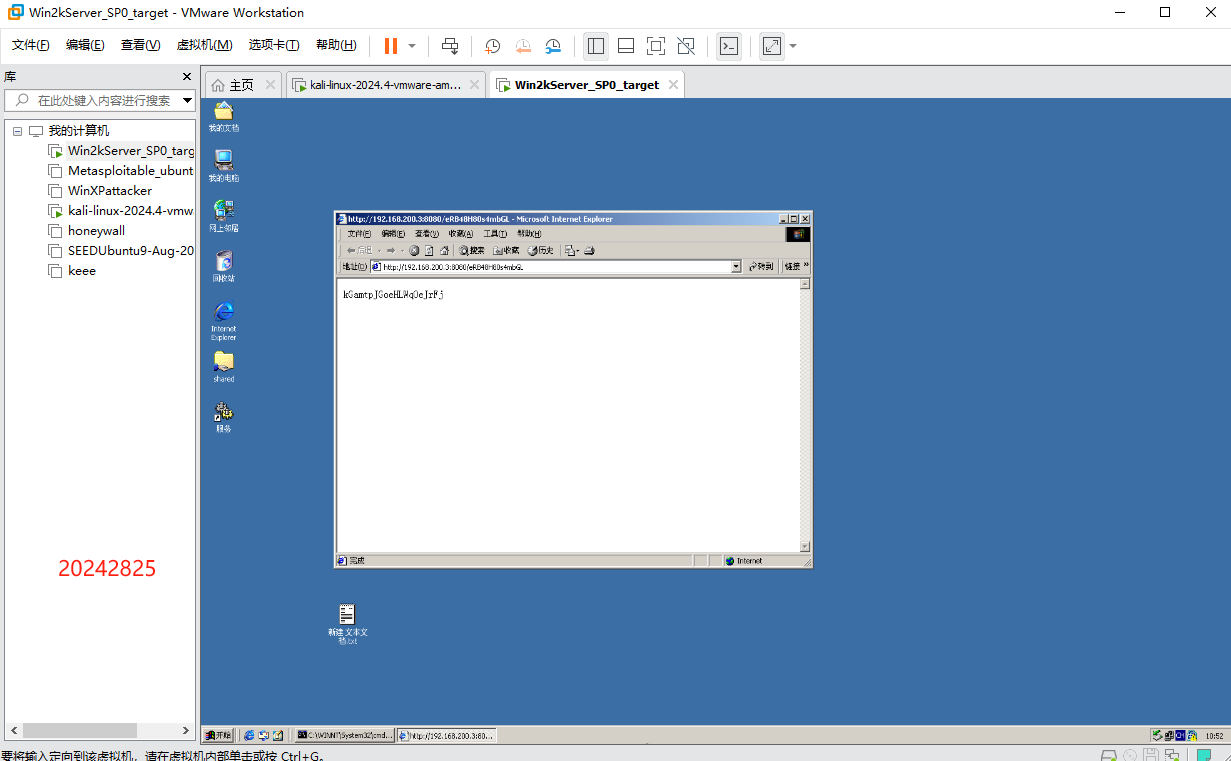Toggle the thumbnail bar view
This screenshot has width=1231, height=761.
point(626,46)
